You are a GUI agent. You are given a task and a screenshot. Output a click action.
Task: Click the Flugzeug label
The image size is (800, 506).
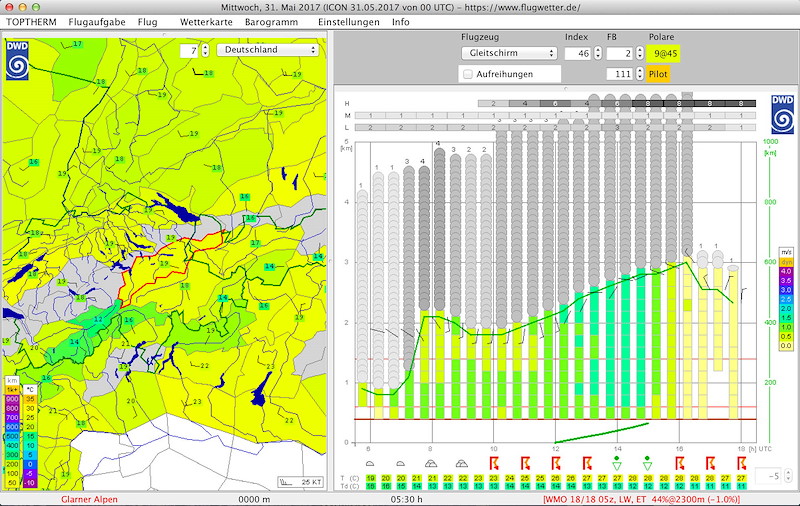480,37
